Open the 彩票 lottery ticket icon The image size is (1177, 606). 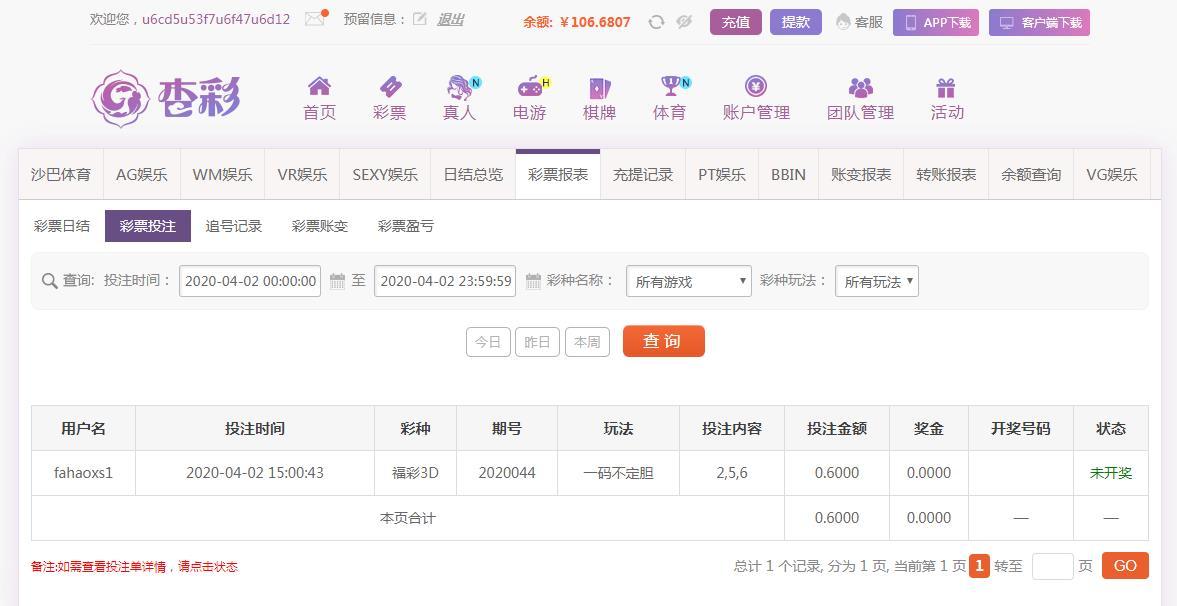pyautogui.click(x=389, y=87)
